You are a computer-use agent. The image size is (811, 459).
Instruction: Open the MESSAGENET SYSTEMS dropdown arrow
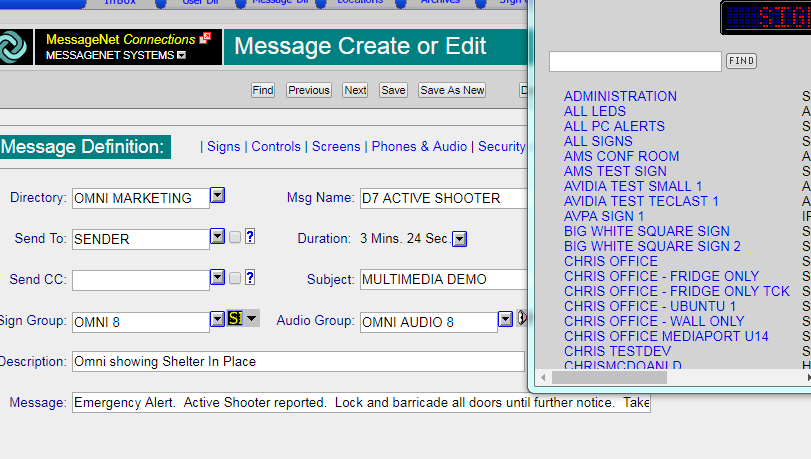pos(182,55)
